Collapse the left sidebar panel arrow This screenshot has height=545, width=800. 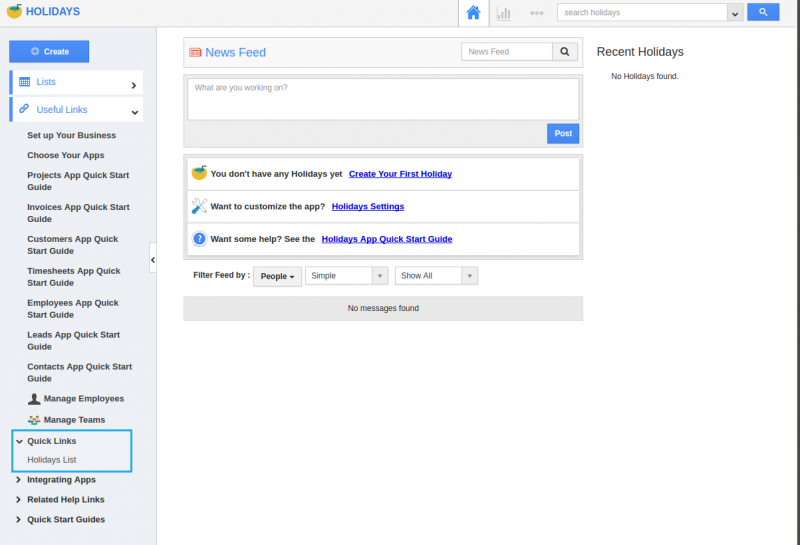(153, 260)
